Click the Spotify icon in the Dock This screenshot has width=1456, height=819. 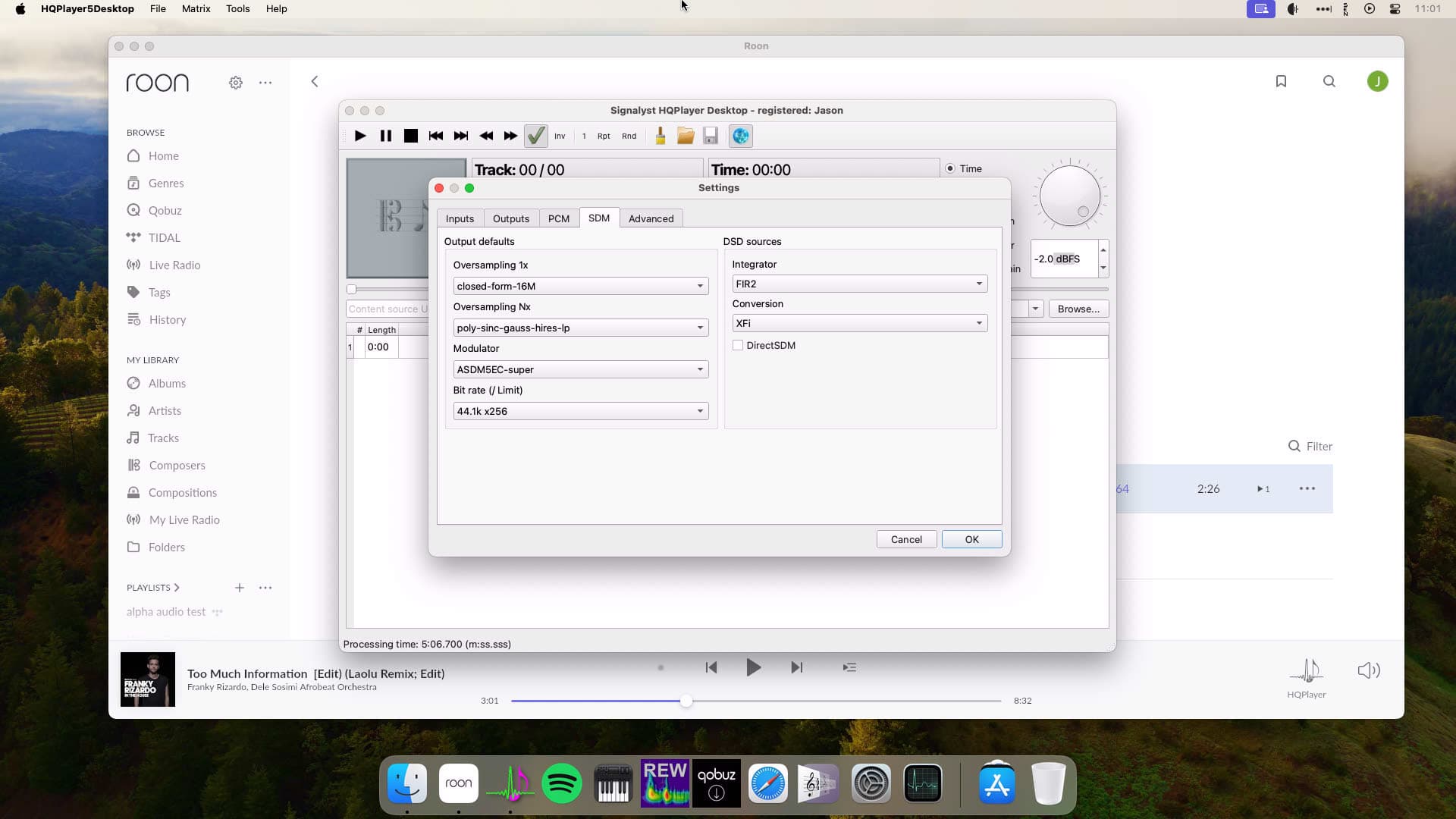pyautogui.click(x=562, y=783)
